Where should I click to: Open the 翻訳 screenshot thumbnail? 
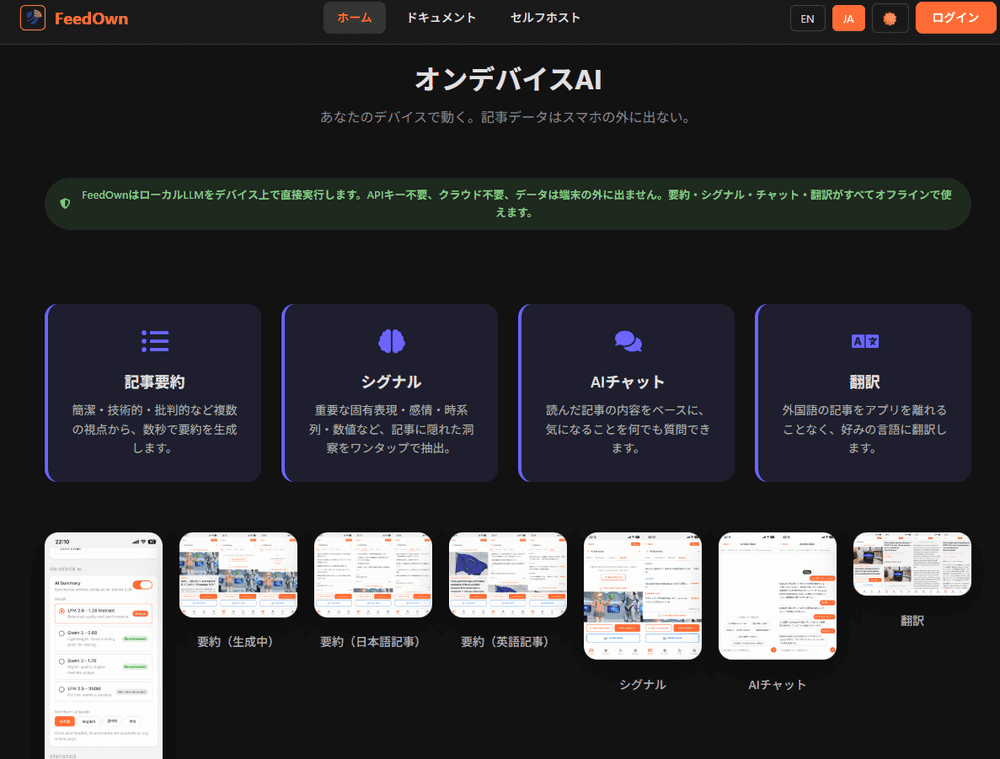(912, 564)
